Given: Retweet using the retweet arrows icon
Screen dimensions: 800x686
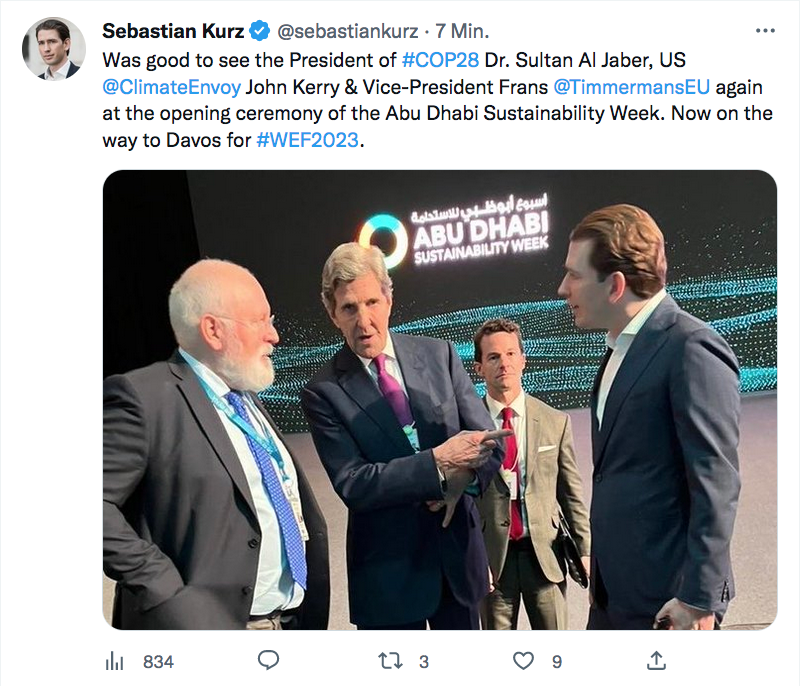Looking at the screenshot, I should (x=390, y=661).
